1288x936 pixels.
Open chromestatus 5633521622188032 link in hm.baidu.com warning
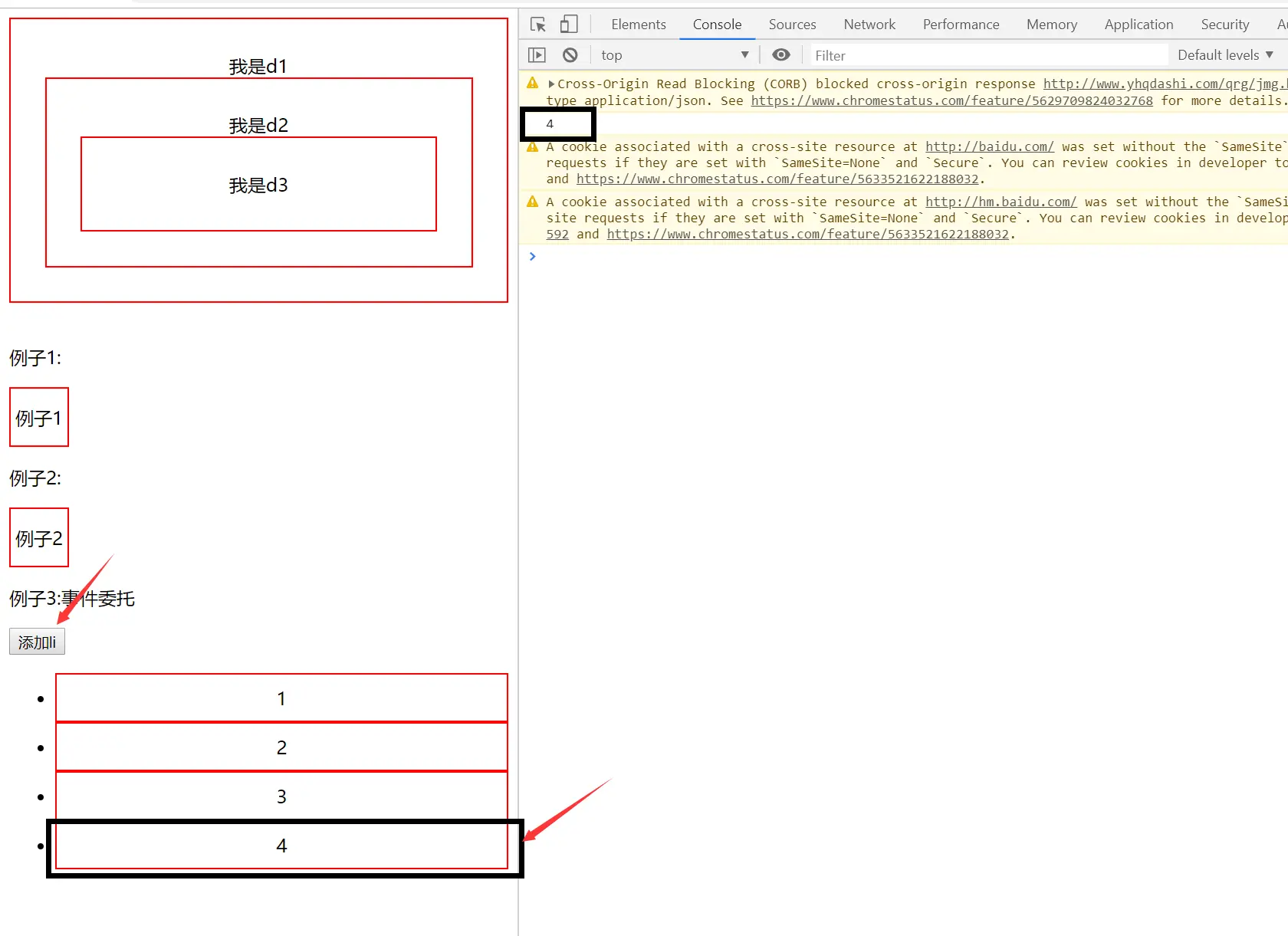[x=808, y=235]
